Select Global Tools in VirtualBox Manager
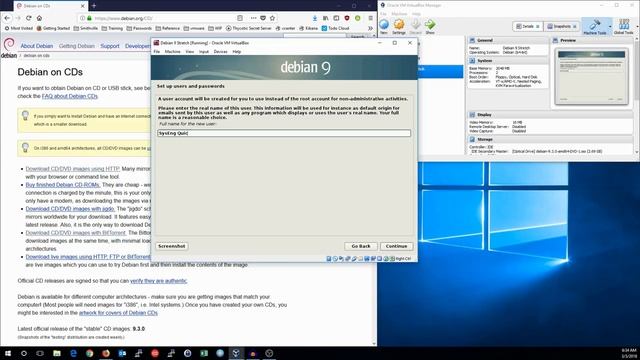This screenshot has height=360, width=640. coord(623,27)
